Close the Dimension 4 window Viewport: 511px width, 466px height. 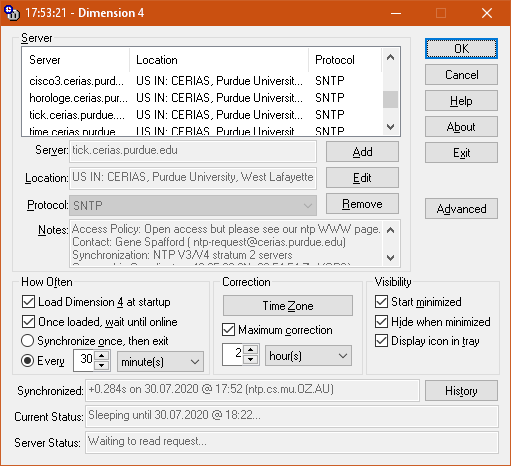487,13
